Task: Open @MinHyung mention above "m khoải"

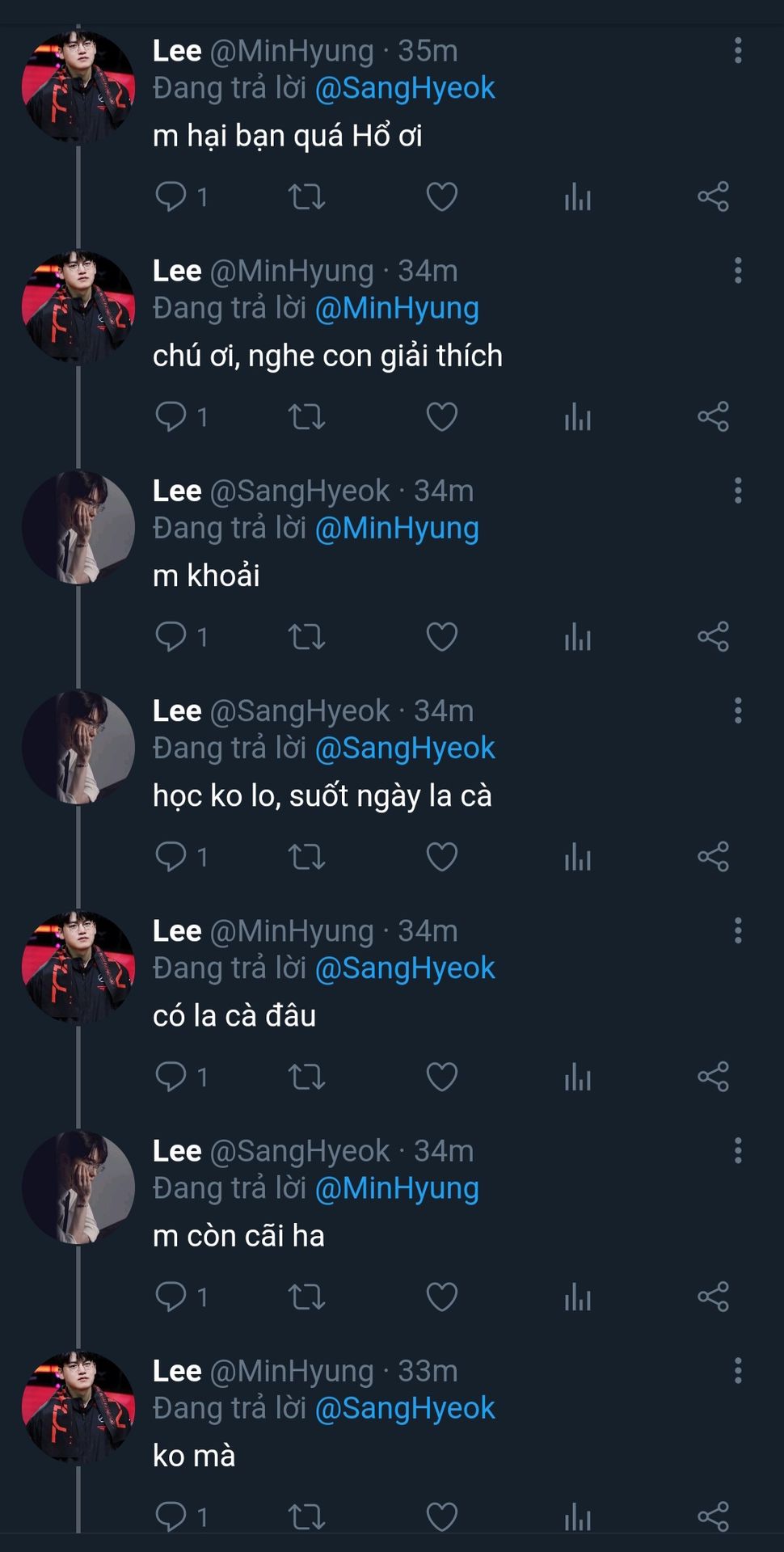Action: click(x=396, y=528)
